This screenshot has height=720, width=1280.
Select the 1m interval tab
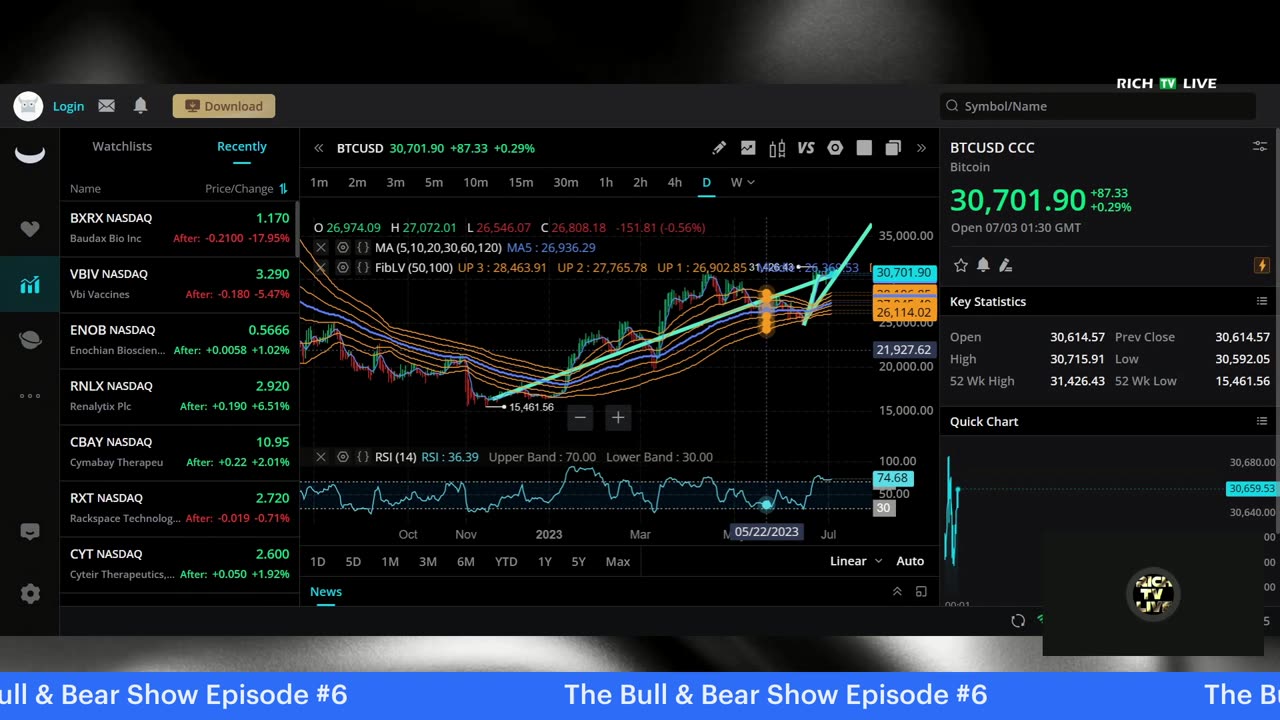tap(319, 182)
